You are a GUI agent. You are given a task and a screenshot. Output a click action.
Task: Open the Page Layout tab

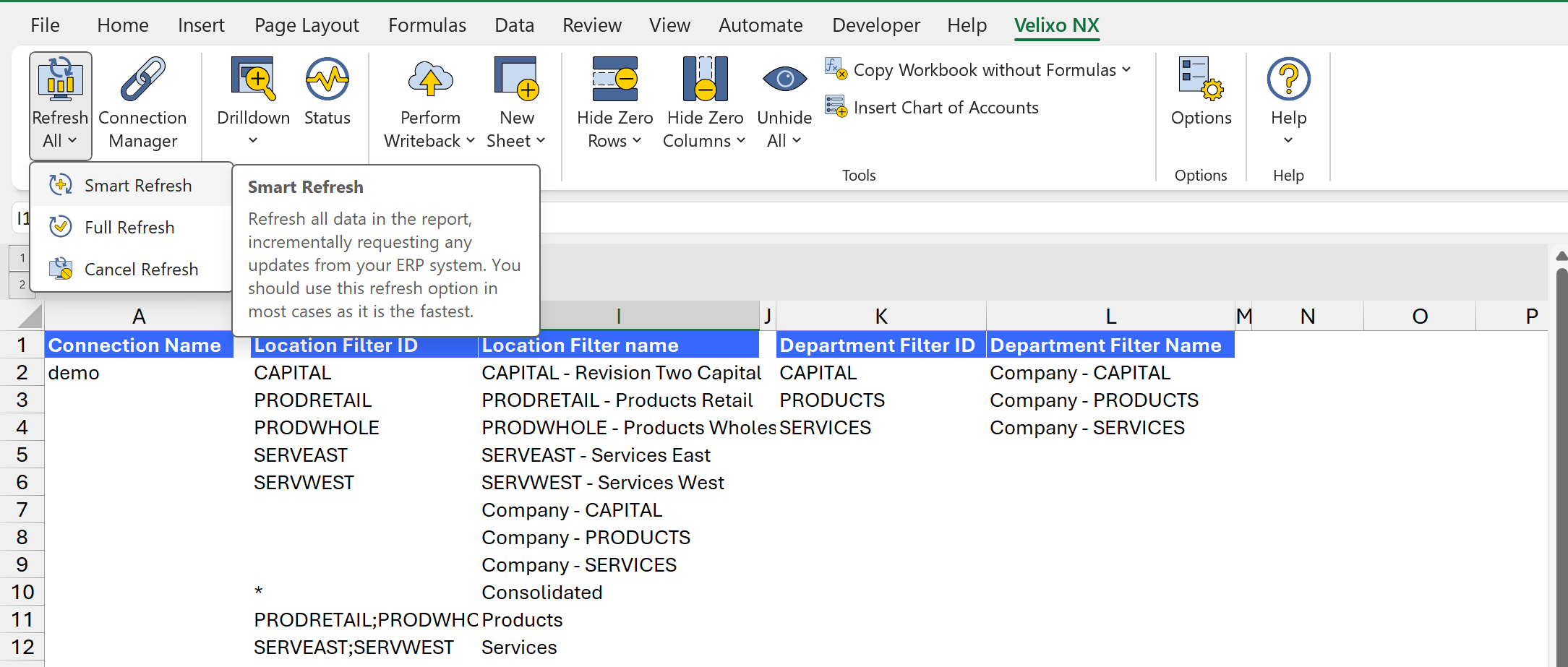(x=307, y=25)
